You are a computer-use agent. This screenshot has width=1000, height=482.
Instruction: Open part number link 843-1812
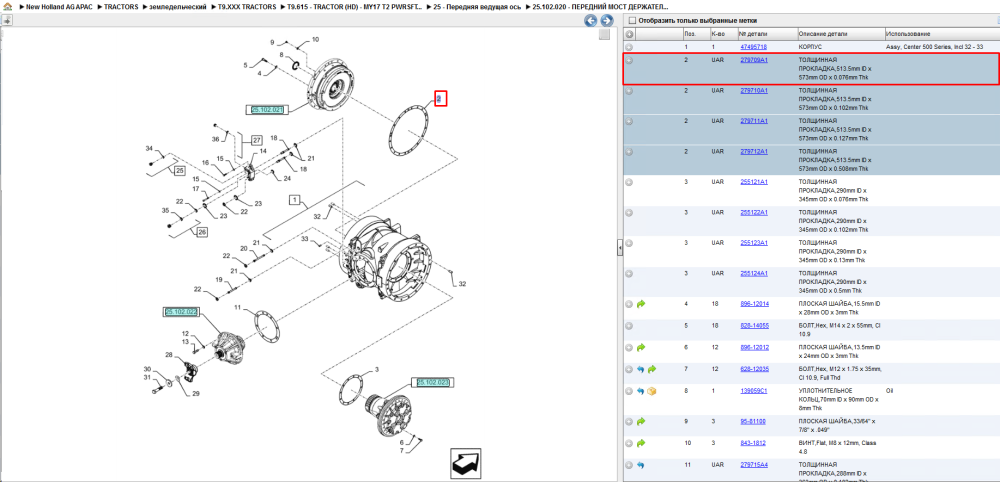coord(753,443)
